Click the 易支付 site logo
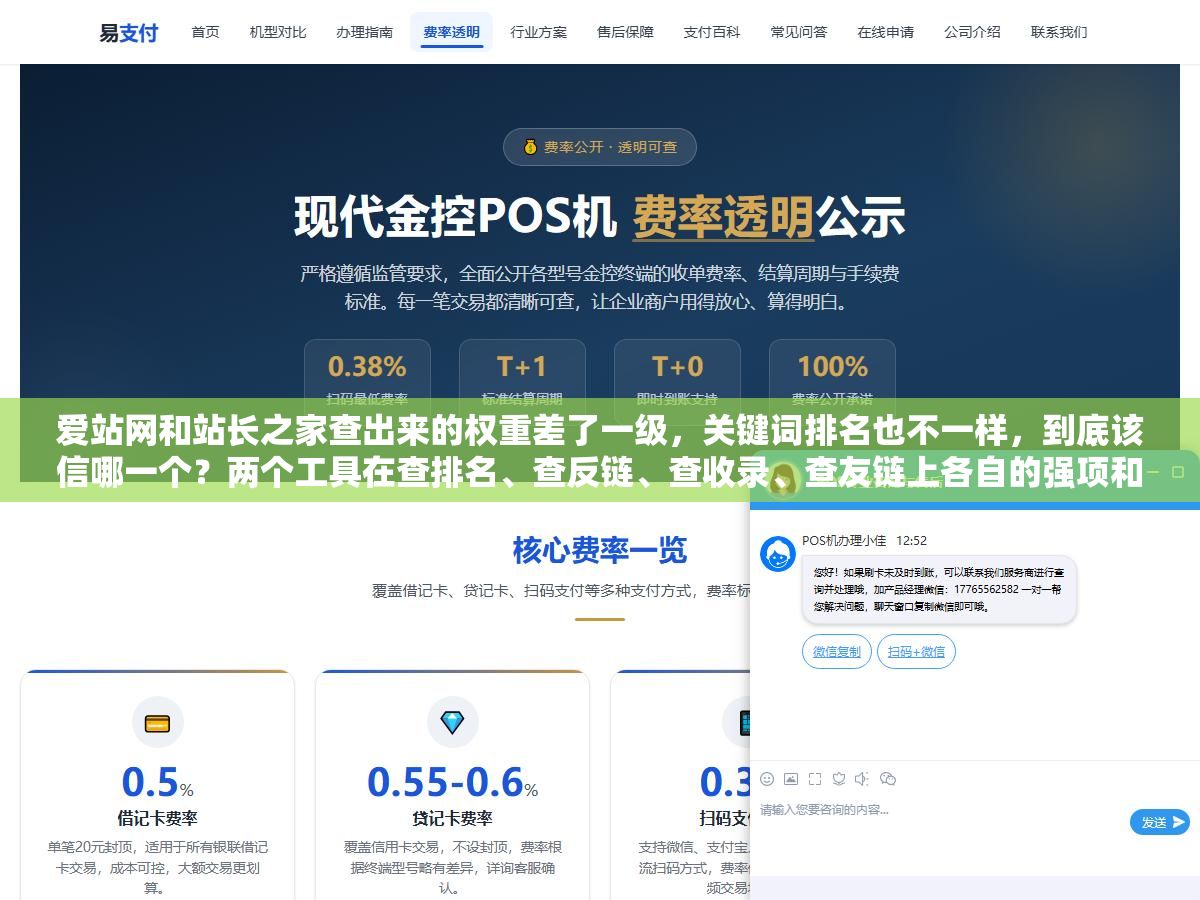Viewport: 1200px width, 900px height. pyautogui.click(x=128, y=32)
